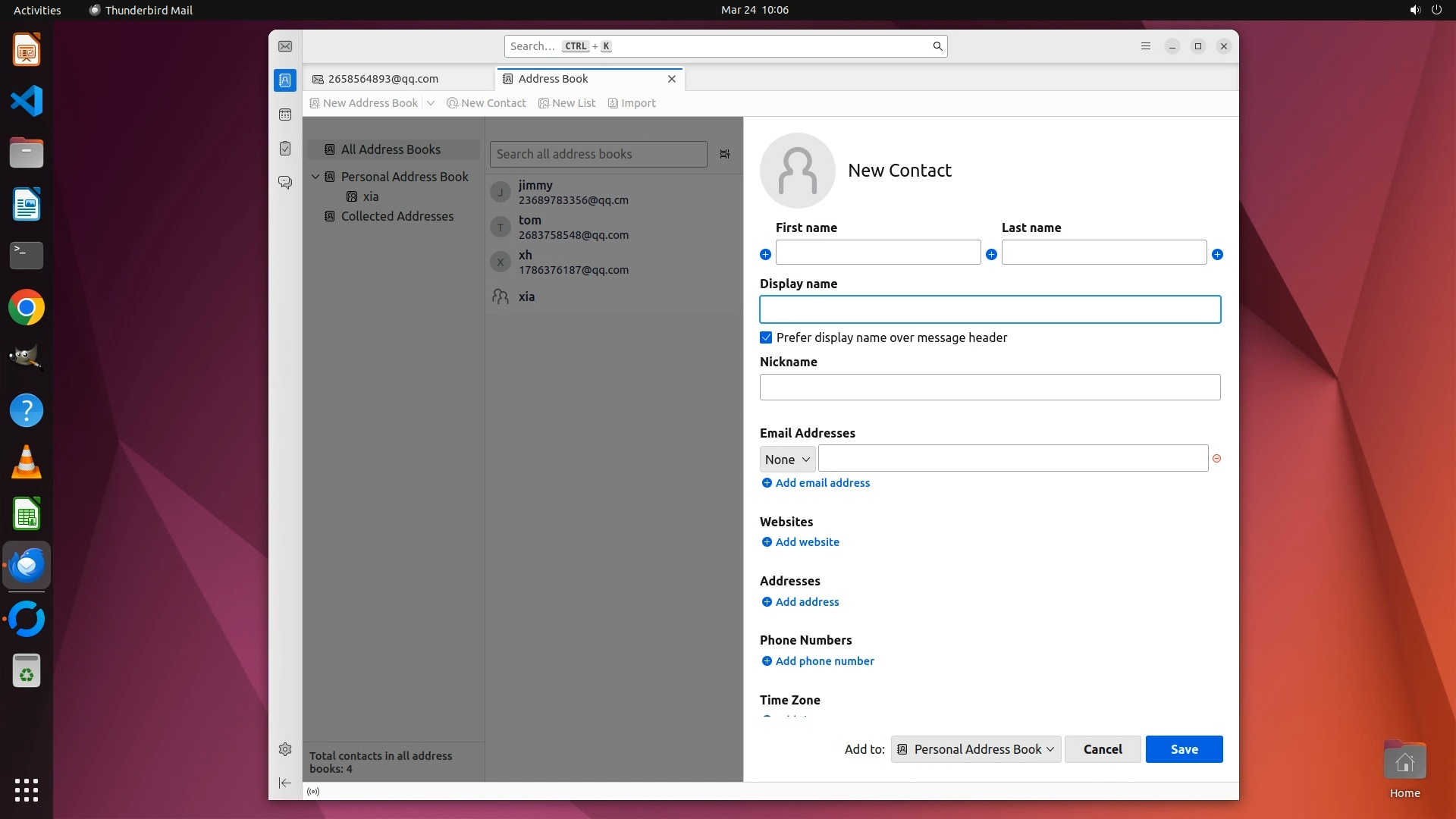The image size is (1456, 819).
Task: Select Collected Addresses in the sidebar
Action: [x=397, y=216]
